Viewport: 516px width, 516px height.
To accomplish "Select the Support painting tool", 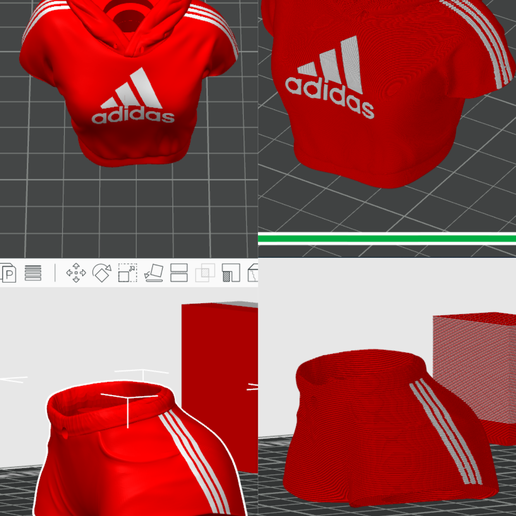I will pos(231,273).
